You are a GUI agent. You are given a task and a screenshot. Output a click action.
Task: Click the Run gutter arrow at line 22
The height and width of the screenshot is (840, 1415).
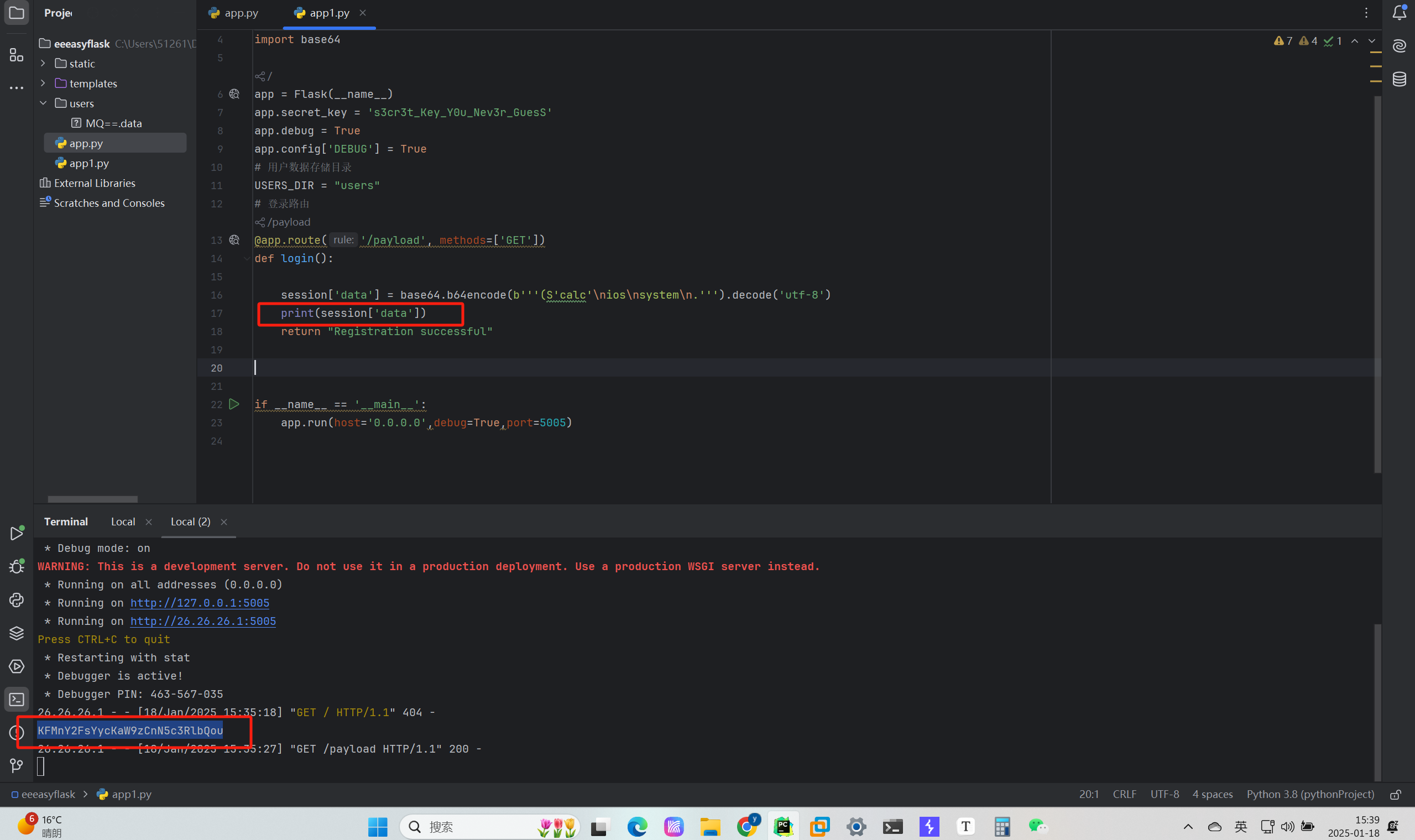(x=234, y=404)
